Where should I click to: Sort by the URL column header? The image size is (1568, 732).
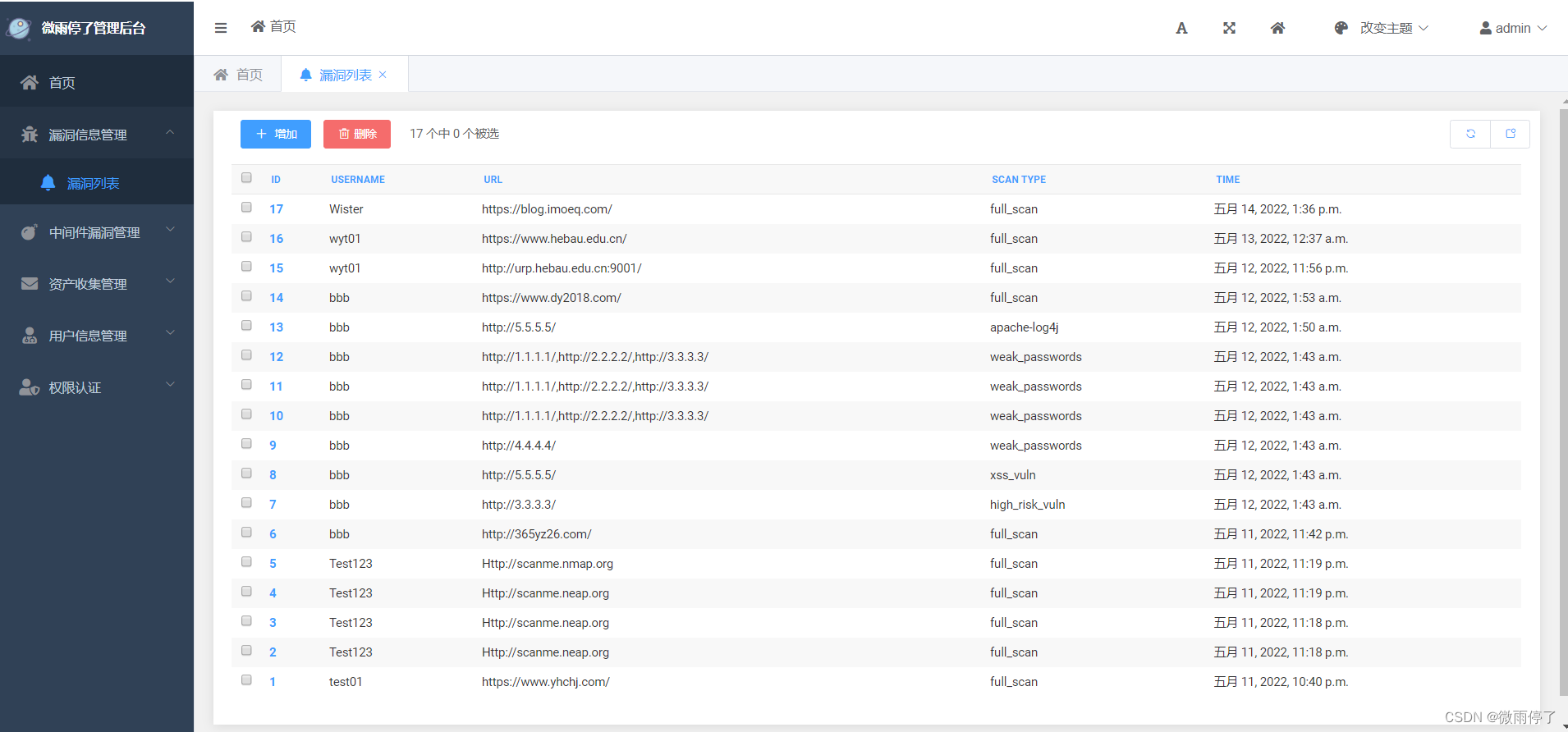[x=493, y=180]
